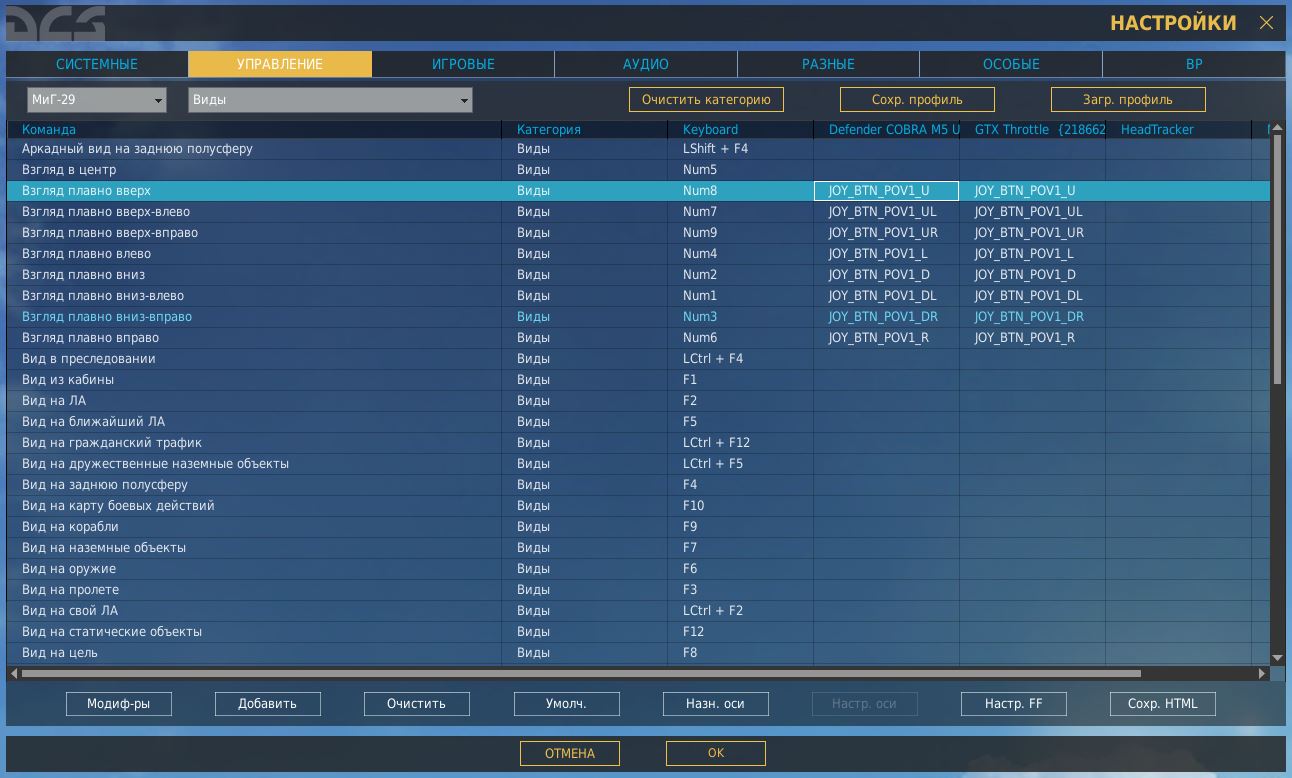This screenshot has width=1292, height=778.
Task: Go to the ОСОБЫЕ tab
Action: 1011,64
